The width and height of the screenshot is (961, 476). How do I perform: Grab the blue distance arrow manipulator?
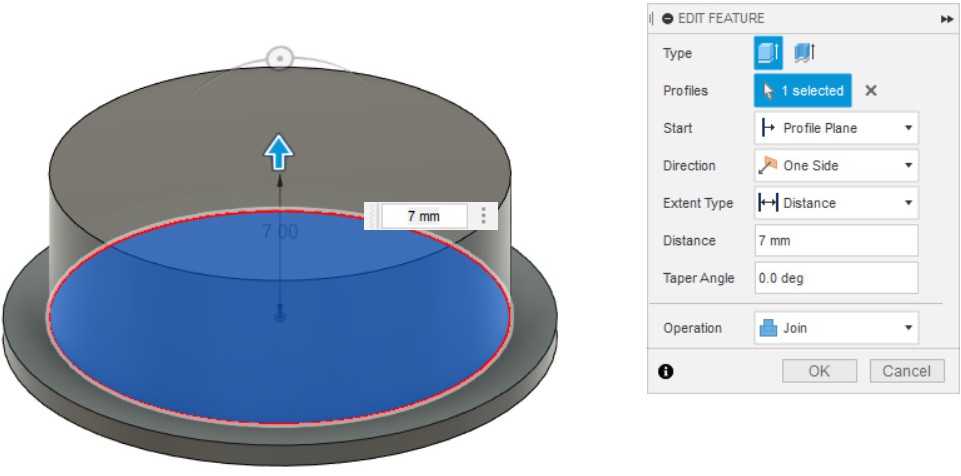[x=279, y=152]
